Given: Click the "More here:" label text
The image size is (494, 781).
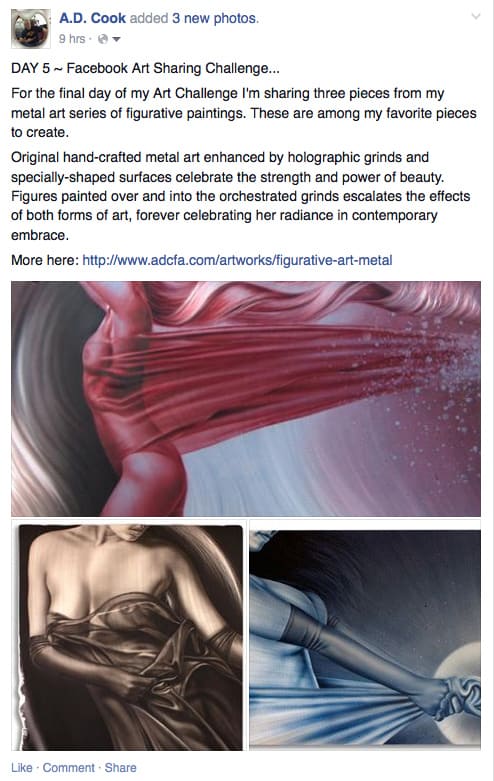Looking at the screenshot, I should [45, 260].
